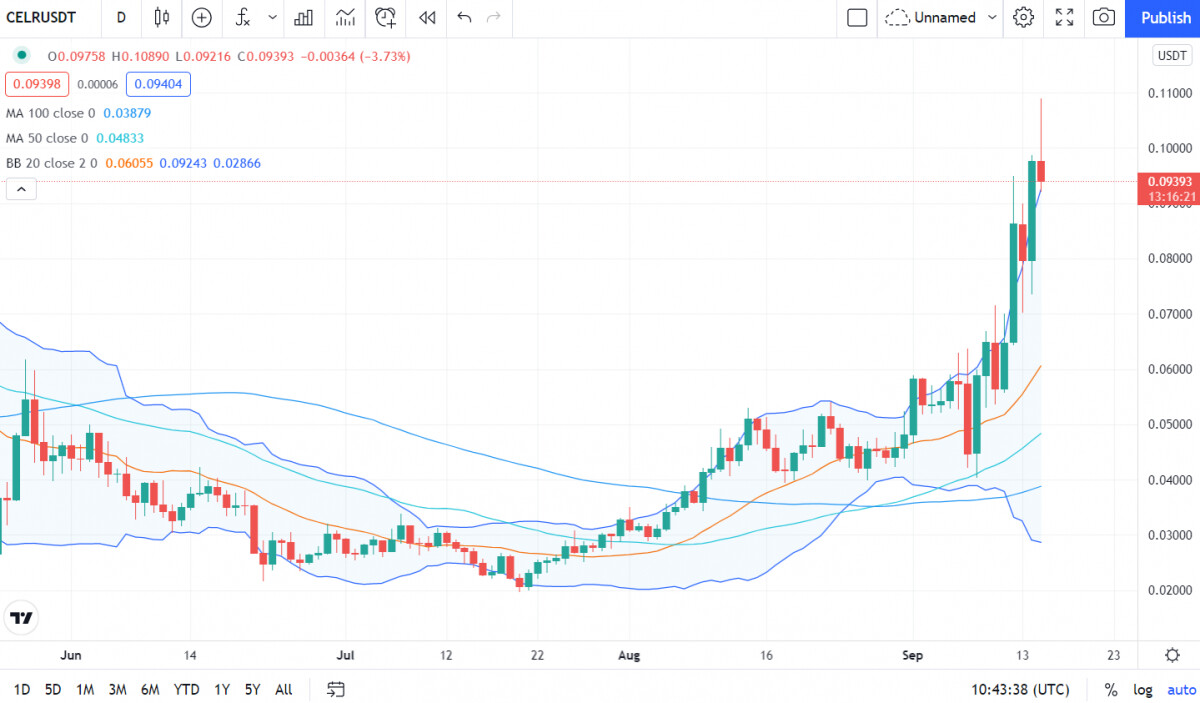Start bar replay with the rewind icon
The height and width of the screenshot is (703, 1200).
[x=427, y=17]
